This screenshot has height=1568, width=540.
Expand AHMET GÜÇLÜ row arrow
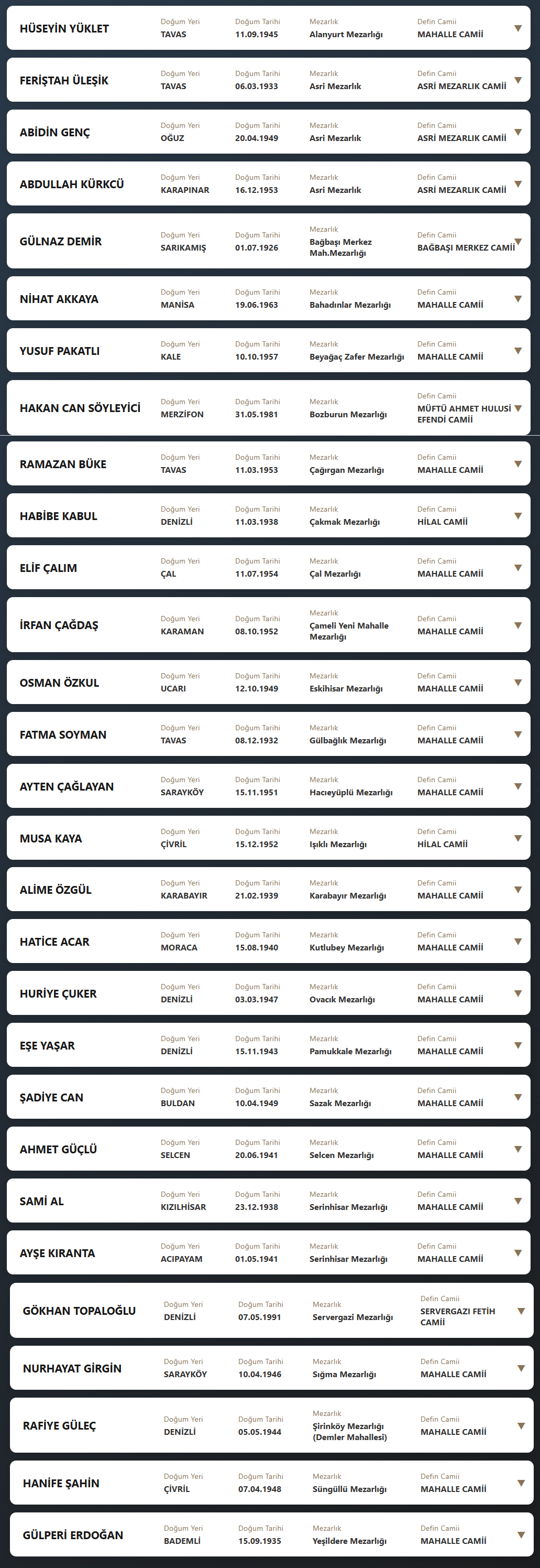point(518,1149)
